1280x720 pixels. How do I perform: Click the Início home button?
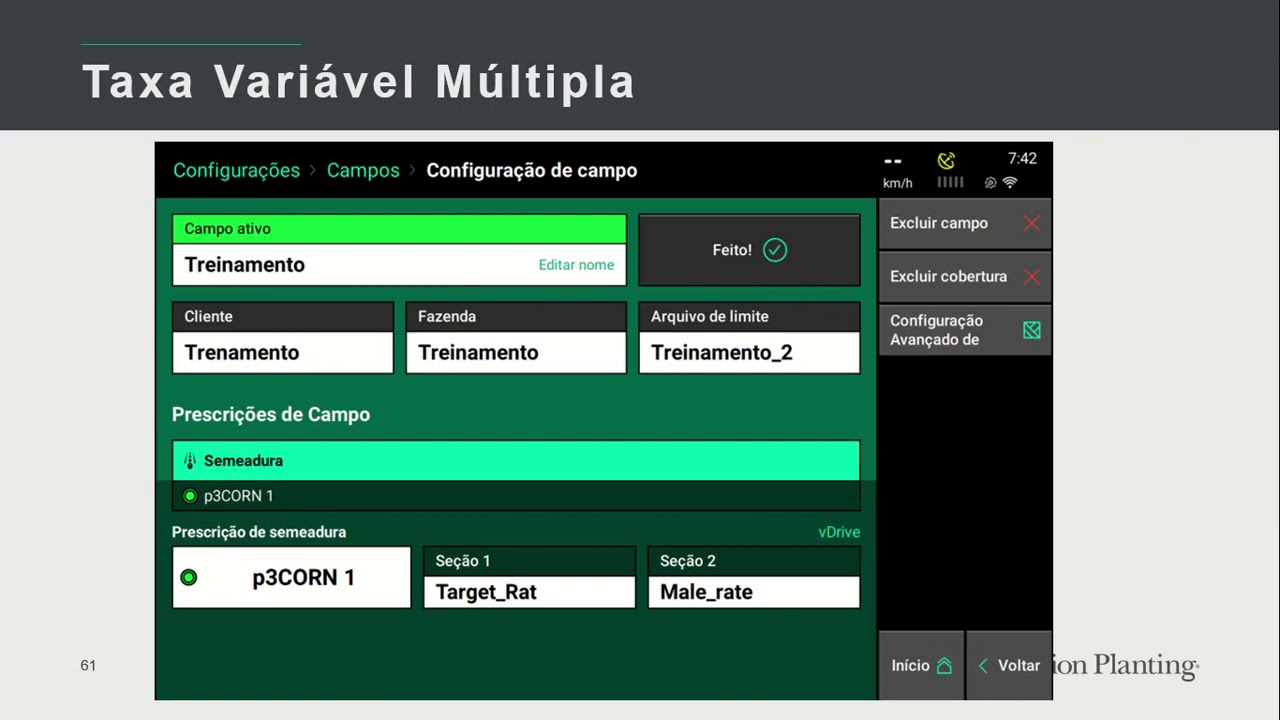921,665
